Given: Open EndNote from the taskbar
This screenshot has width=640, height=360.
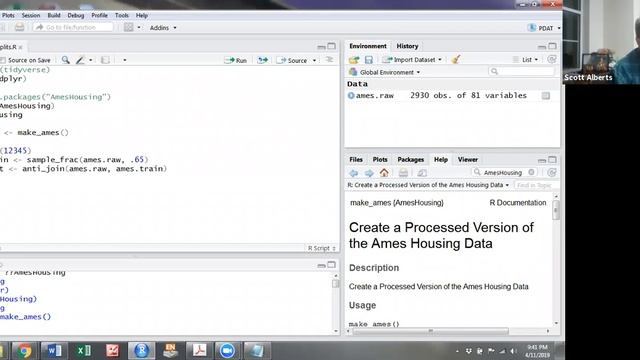Looking at the screenshot, I should (170, 351).
